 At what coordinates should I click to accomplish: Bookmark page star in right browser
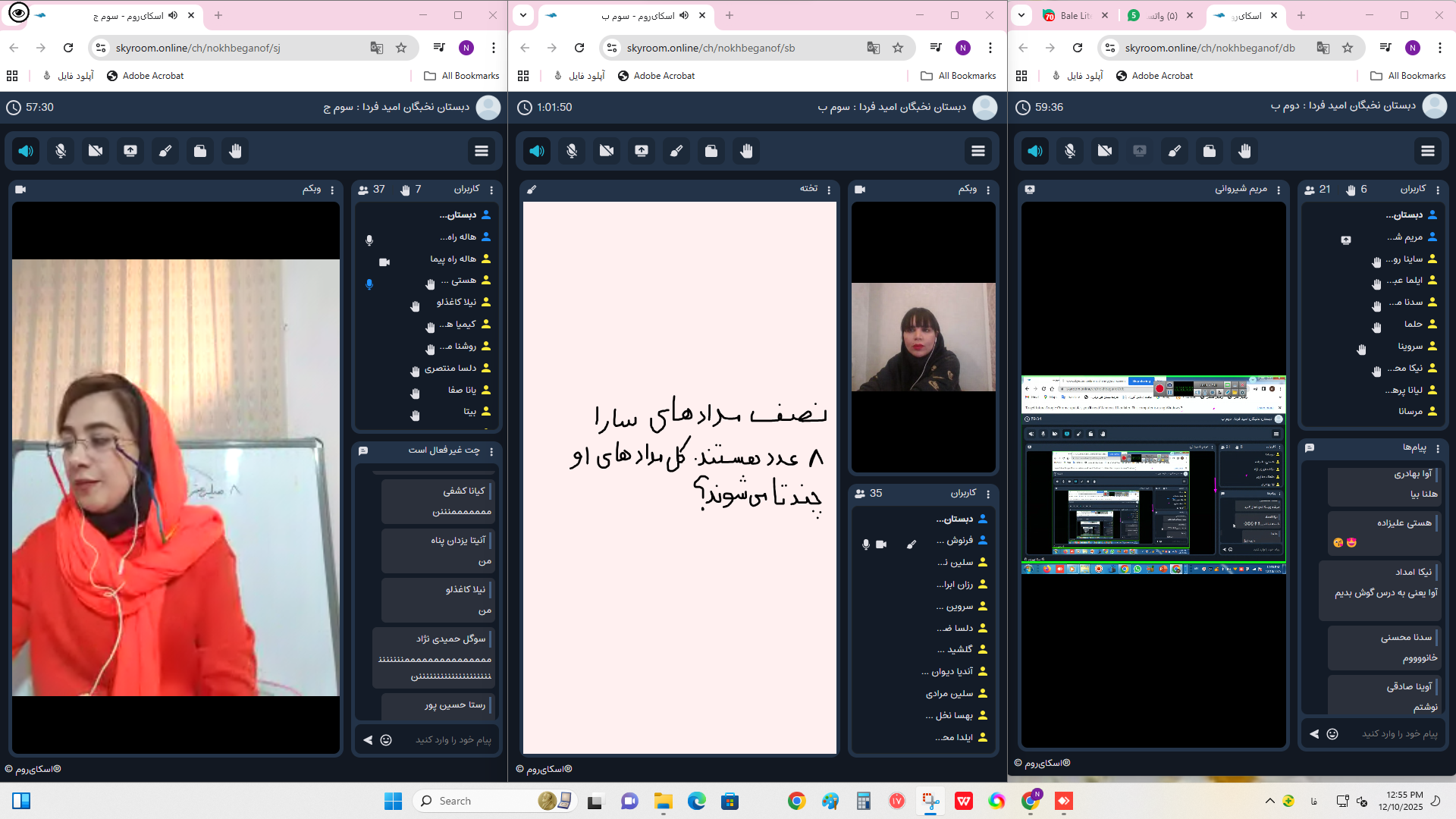tap(1348, 48)
